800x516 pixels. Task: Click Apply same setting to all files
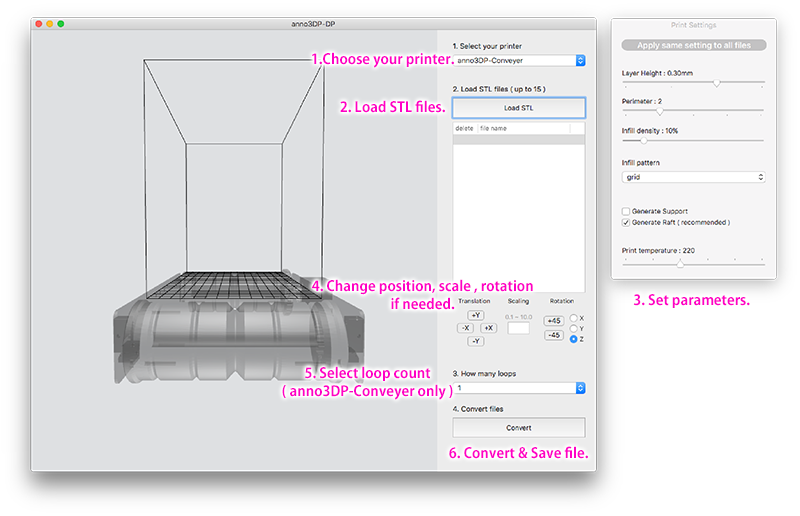click(x=693, y=45)
